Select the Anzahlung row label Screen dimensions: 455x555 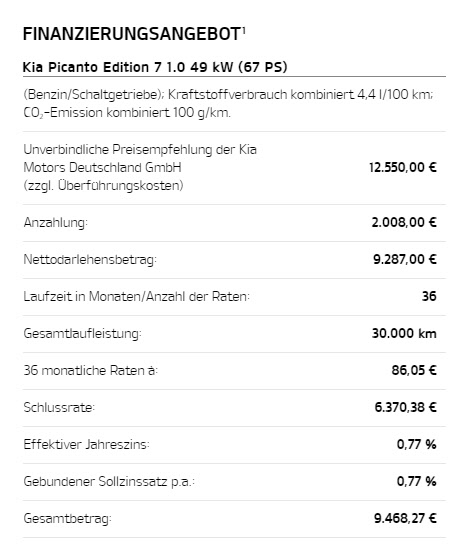55,223
